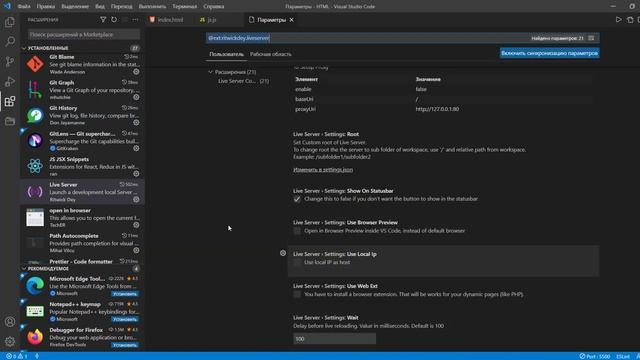The width and height of the screenshot is (640, 360).
Task: Click the Visual Studio Code logo icon
Action: pyautogui.click(x=7, y=6)
